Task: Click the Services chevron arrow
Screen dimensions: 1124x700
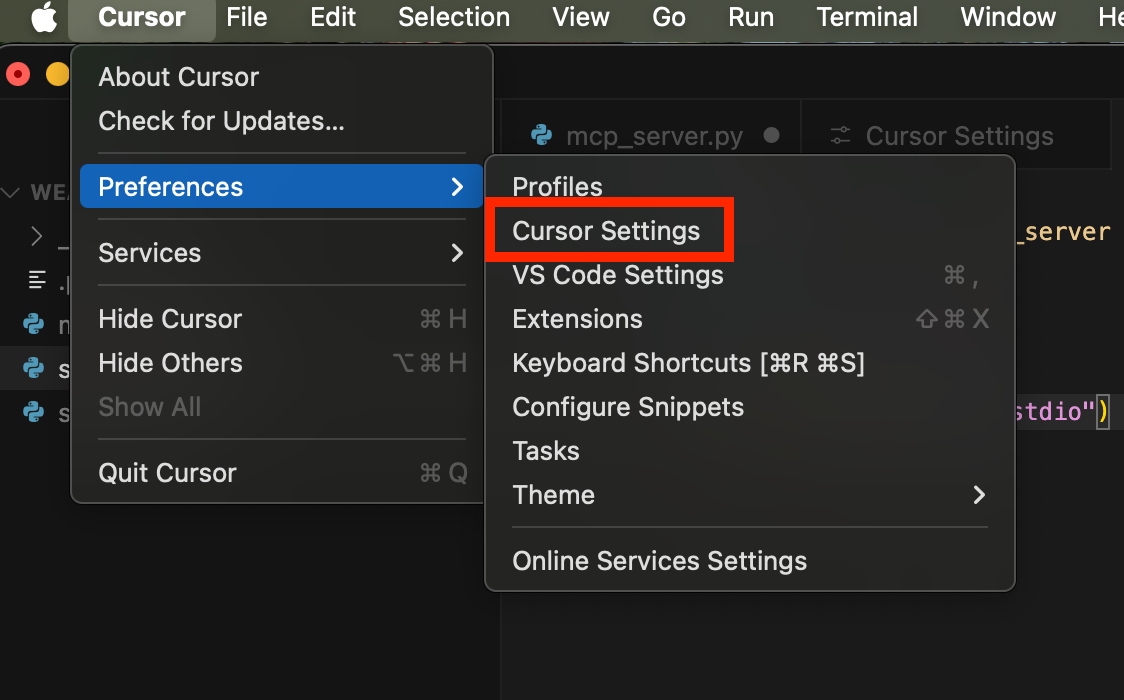Action: click(457, 253)
